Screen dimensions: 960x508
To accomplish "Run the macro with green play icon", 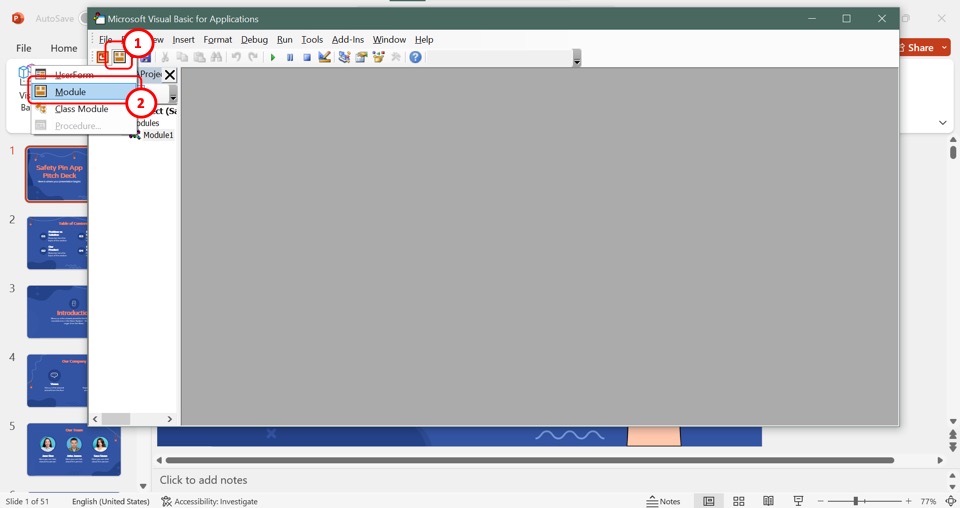I will (273, 58).
